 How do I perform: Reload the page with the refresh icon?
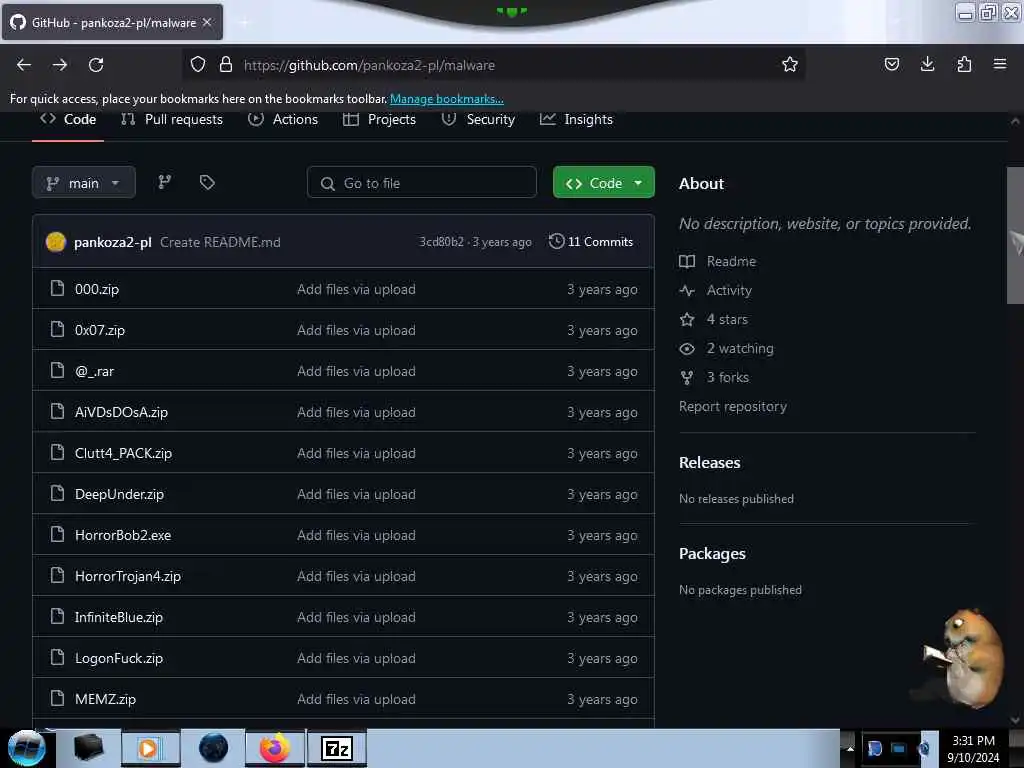(x=96, y=65)
